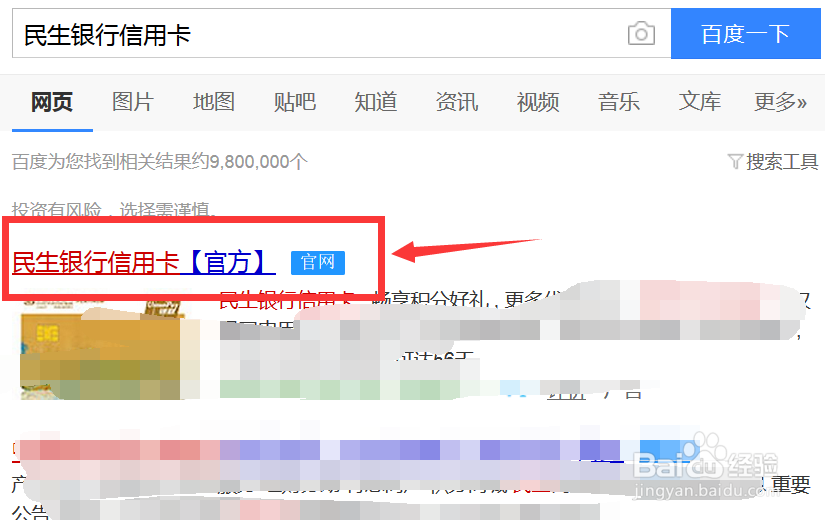Click the funnel icon beside 搜索工具
The image size is (825, 520).
[735, 162]
